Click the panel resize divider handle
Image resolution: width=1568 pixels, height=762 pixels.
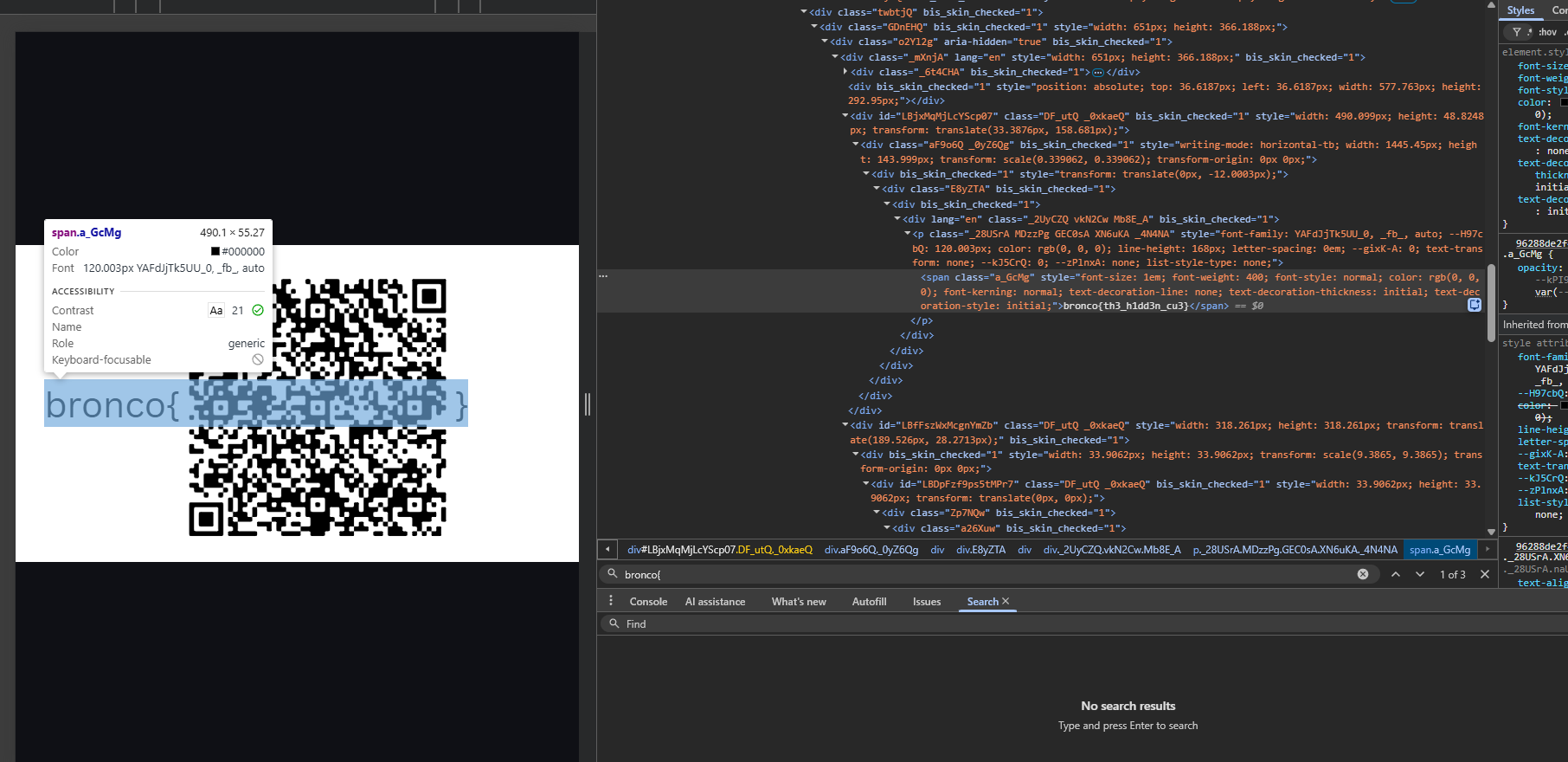588,404
